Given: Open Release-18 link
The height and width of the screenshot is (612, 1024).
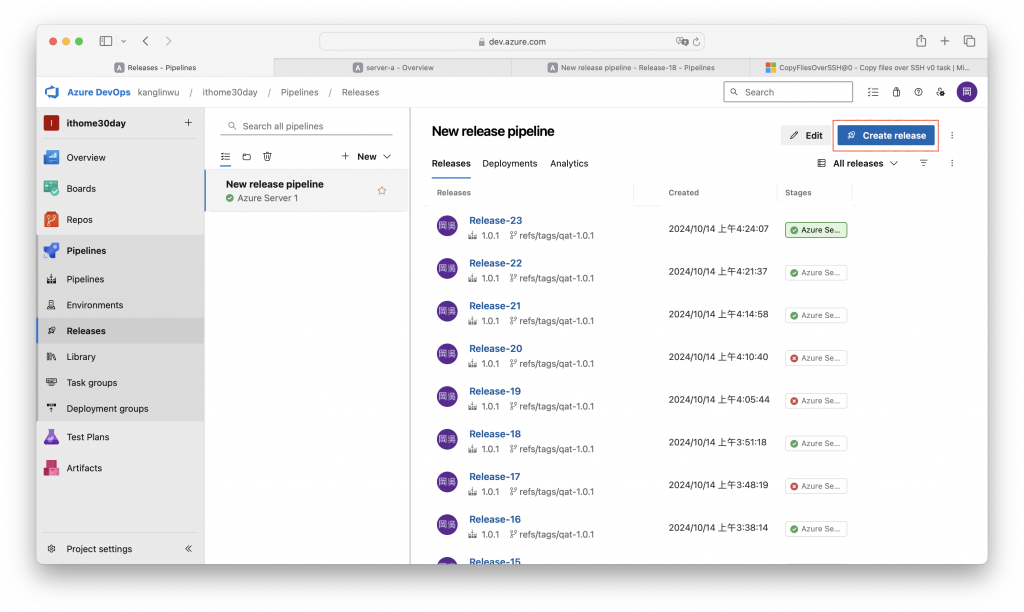Looking at the screenshot, I should 495,434.
